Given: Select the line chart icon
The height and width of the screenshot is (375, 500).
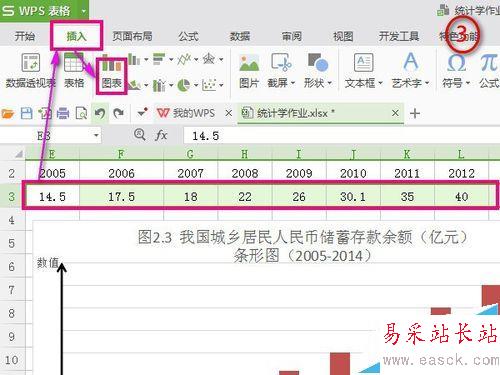Looking at the screenshot, I should click(x=184, y=60).
